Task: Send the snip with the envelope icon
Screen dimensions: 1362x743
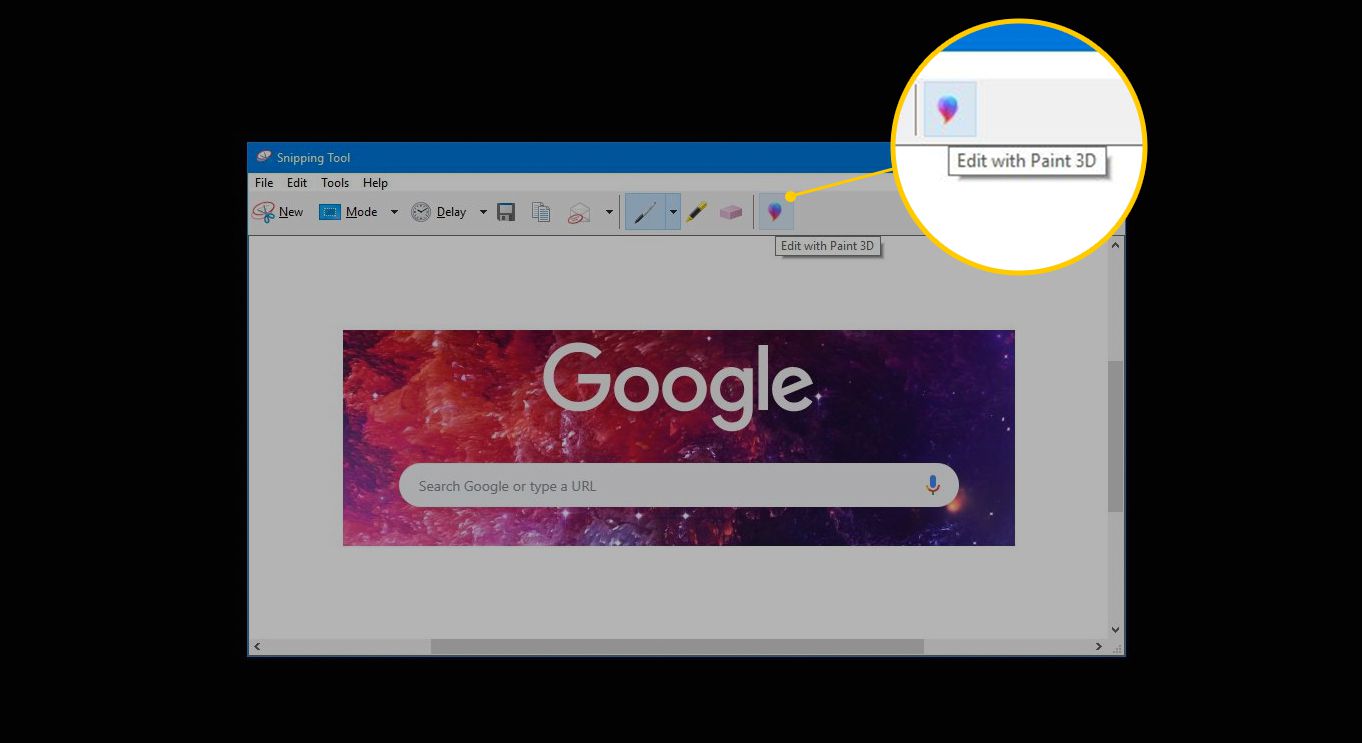Action: point(579,212)
